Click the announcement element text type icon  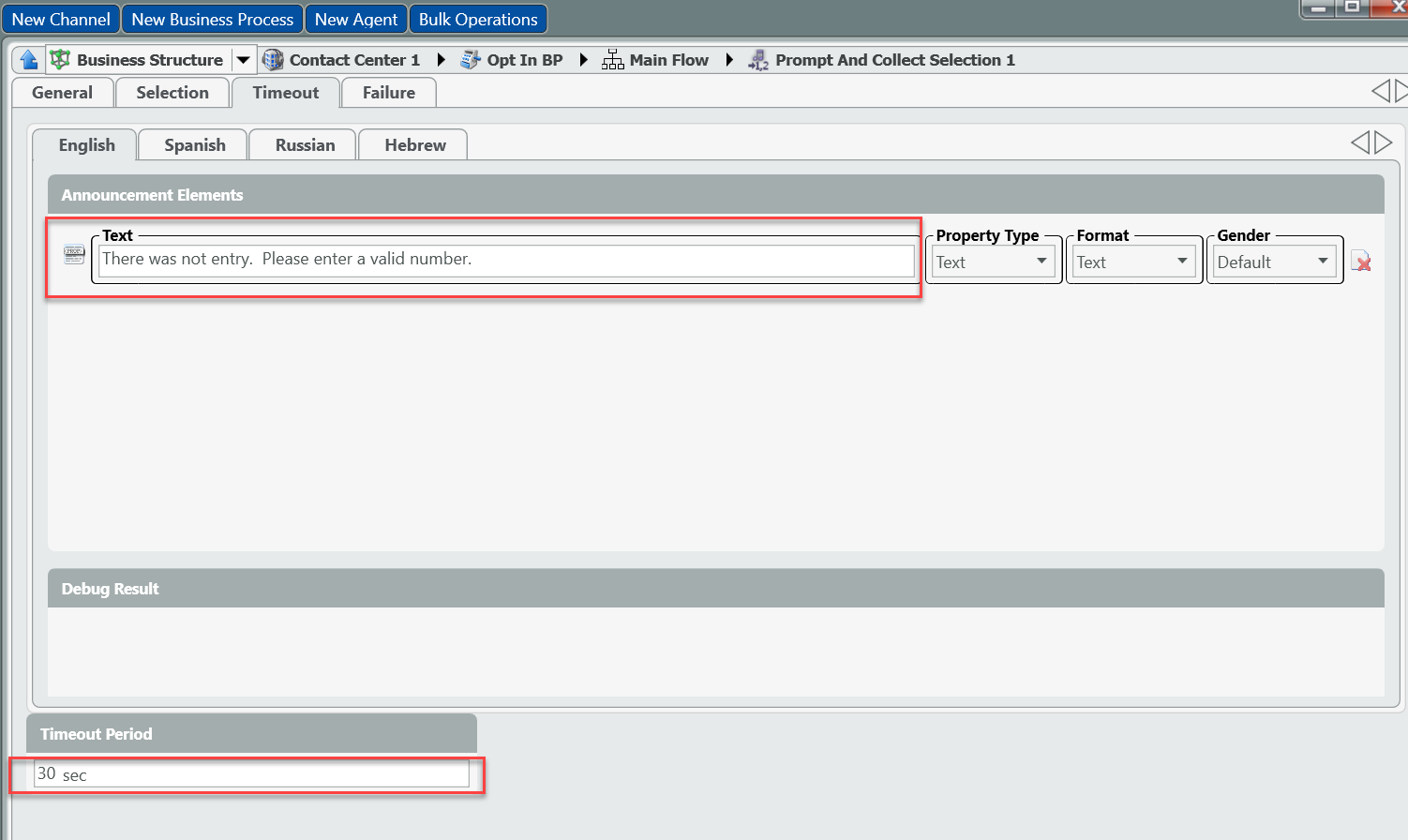[74, 254]
